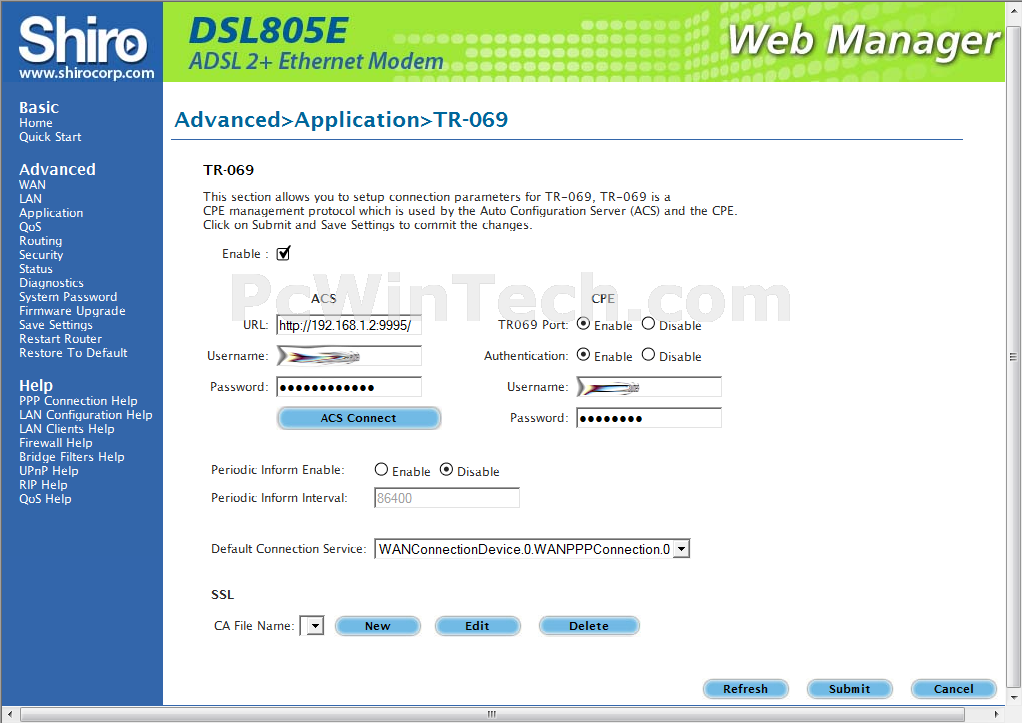Open the Security section
The width and height of the screenshot is (1022, 723).
pyautogui.click(x=41, y=255)
